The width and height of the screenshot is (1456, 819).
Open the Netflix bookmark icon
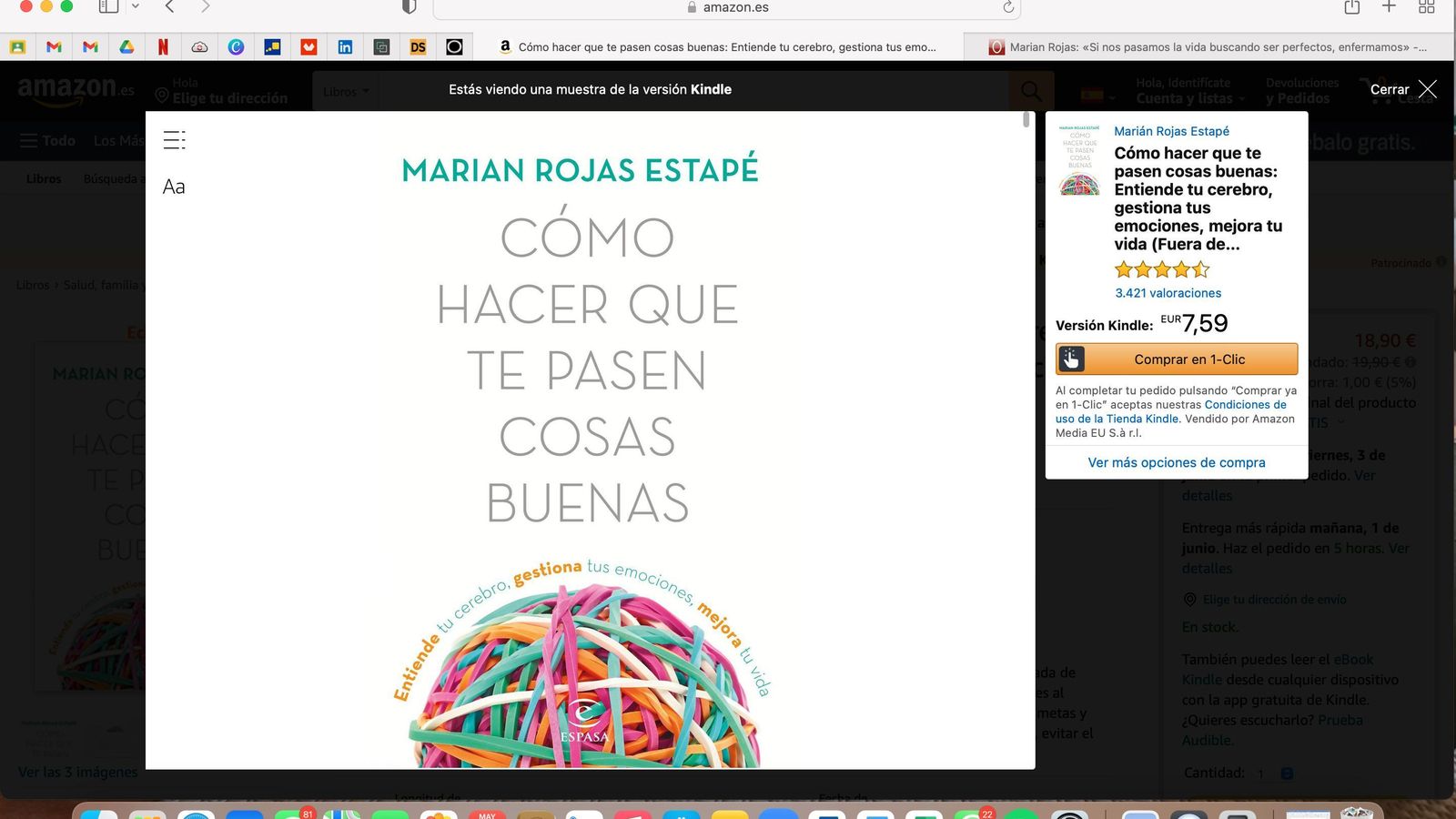[x=163, y=46]
